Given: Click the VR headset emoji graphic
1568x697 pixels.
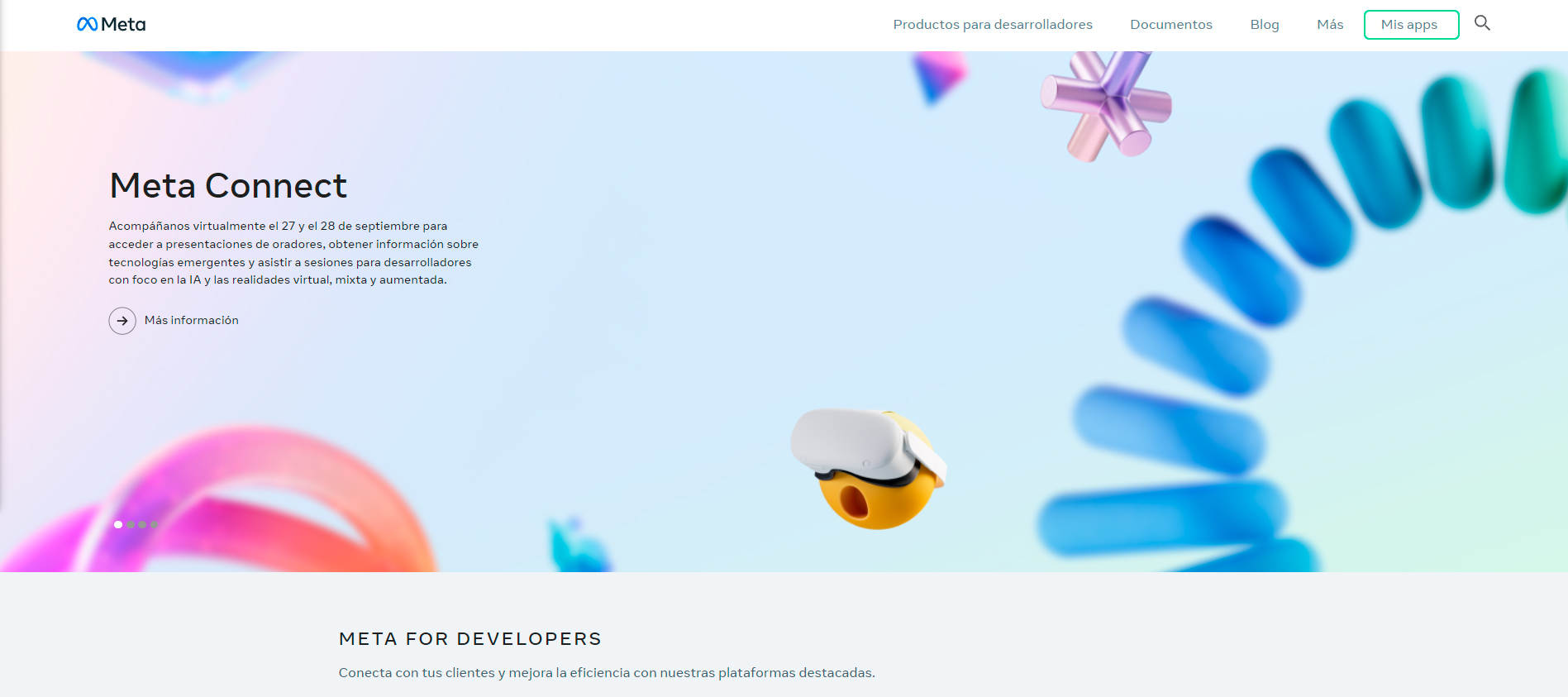Looking at the screenshot, I should click(x=870, y=467).
